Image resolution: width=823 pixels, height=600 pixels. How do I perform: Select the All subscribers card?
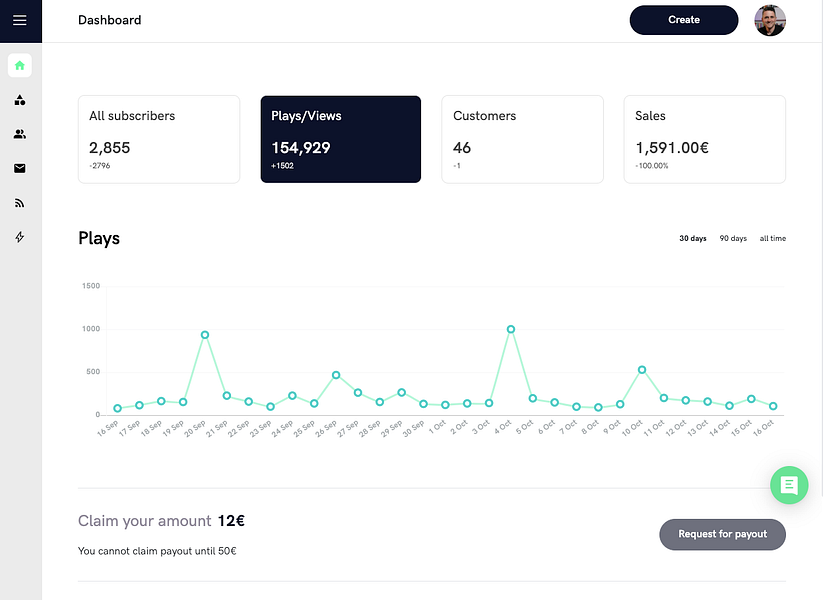159,139
